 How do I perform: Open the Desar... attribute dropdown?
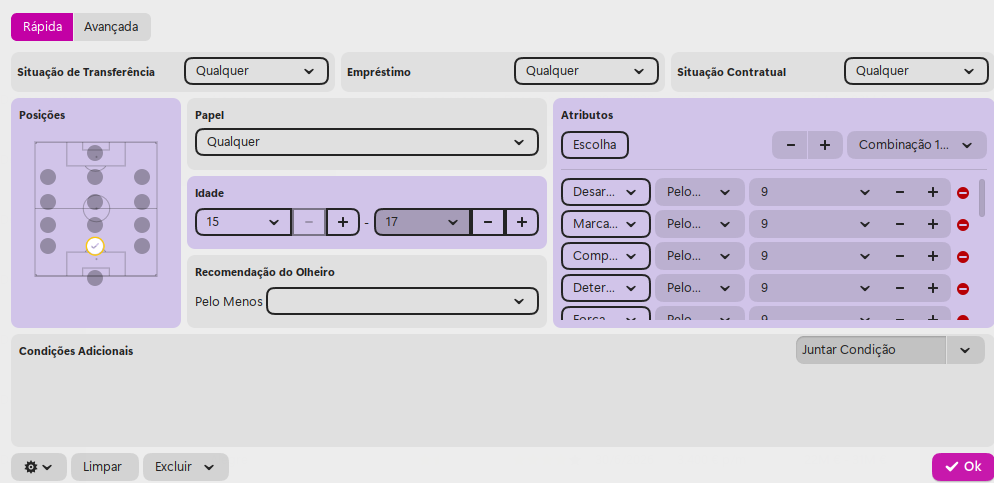point(606,192)
